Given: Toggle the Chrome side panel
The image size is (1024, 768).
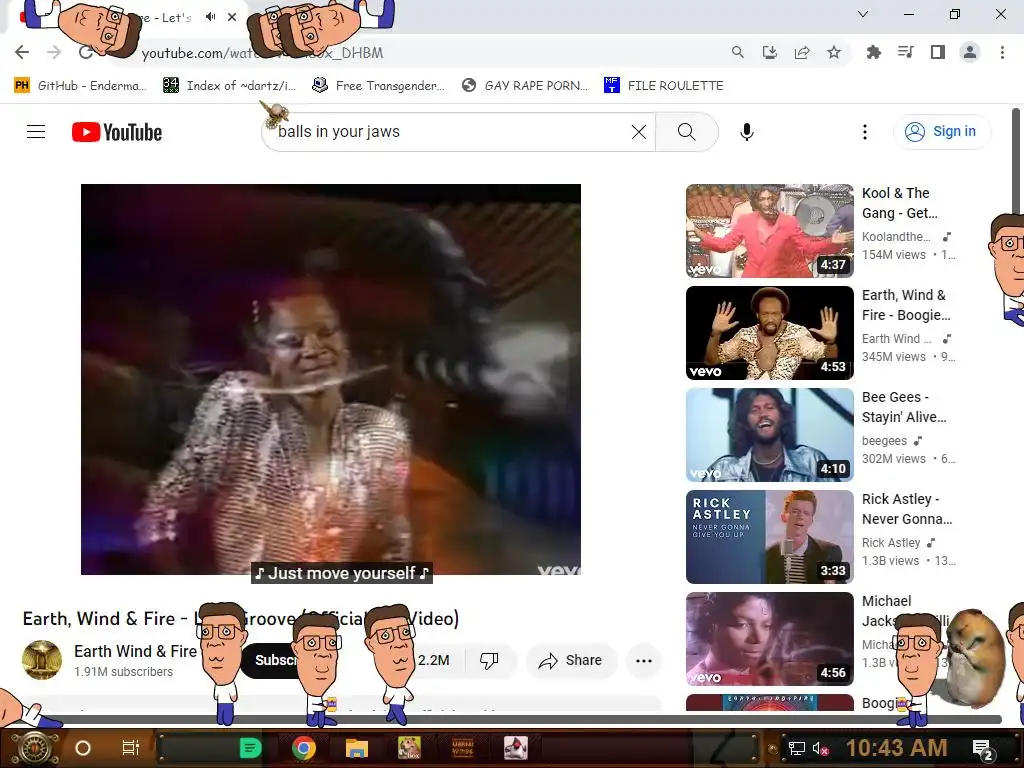Looking at the screenshot, I should pos(938,52).
